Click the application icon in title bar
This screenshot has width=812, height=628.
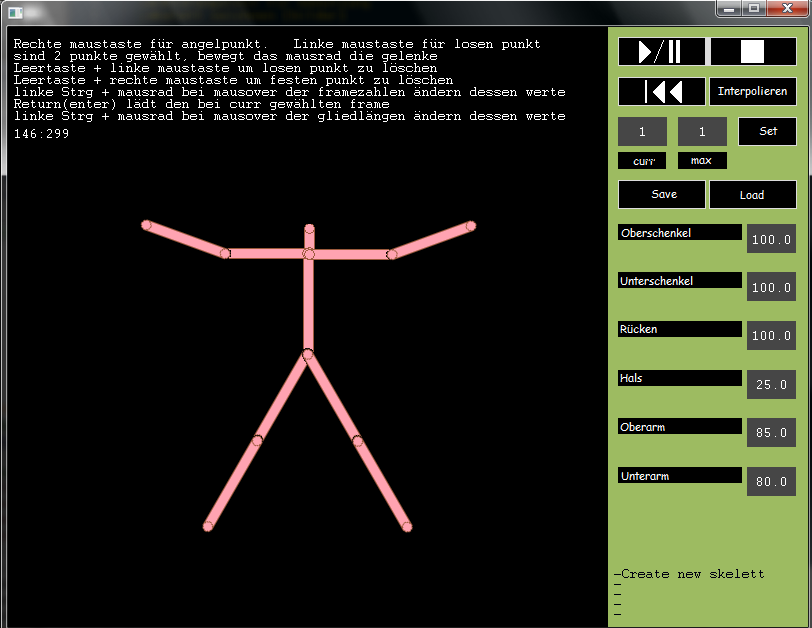pos(15,11)
